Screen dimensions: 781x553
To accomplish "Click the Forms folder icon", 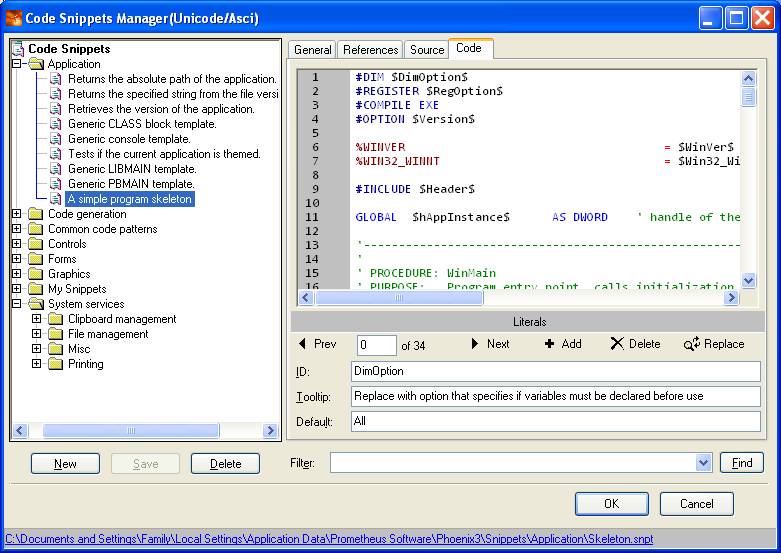I will (x=36, y=259).
